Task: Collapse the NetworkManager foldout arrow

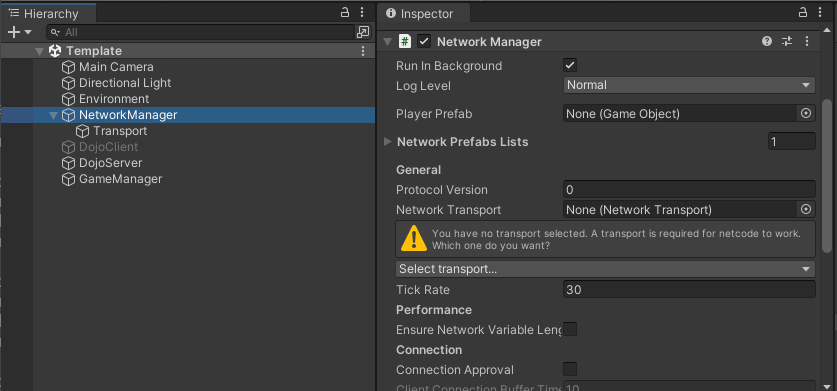Action: (53, 115)
